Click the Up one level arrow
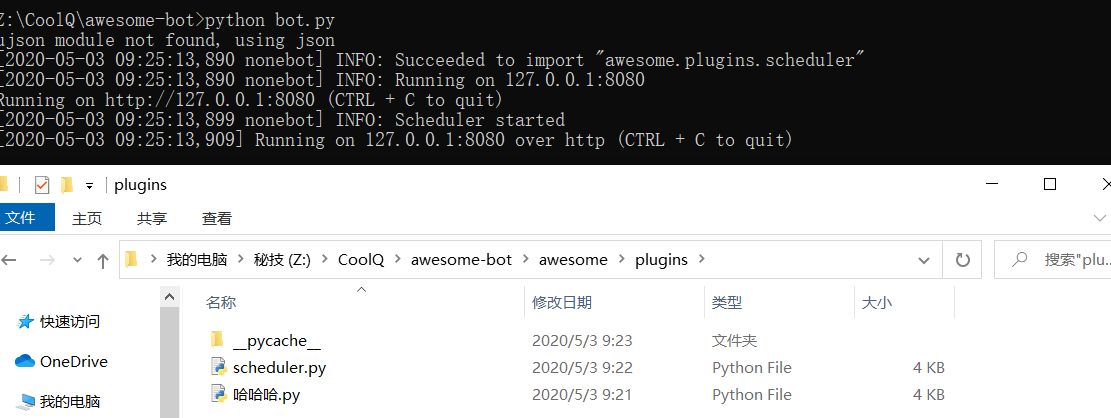Screen dimensions: 1111x418 tap(102, 260)
